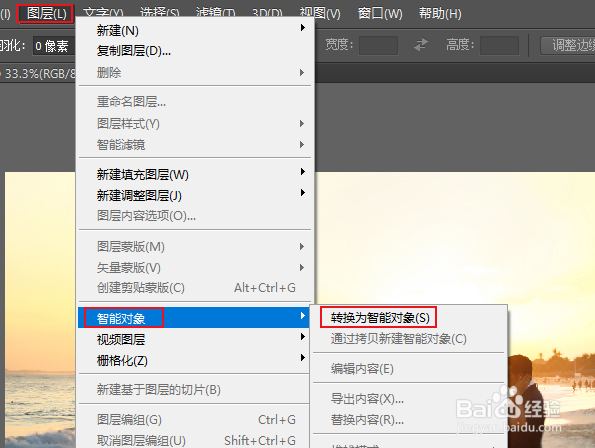The height and width of the screenshot is (448, 595).
Task: Open the 滤镜(T) menu
Action: coord(215,14)
